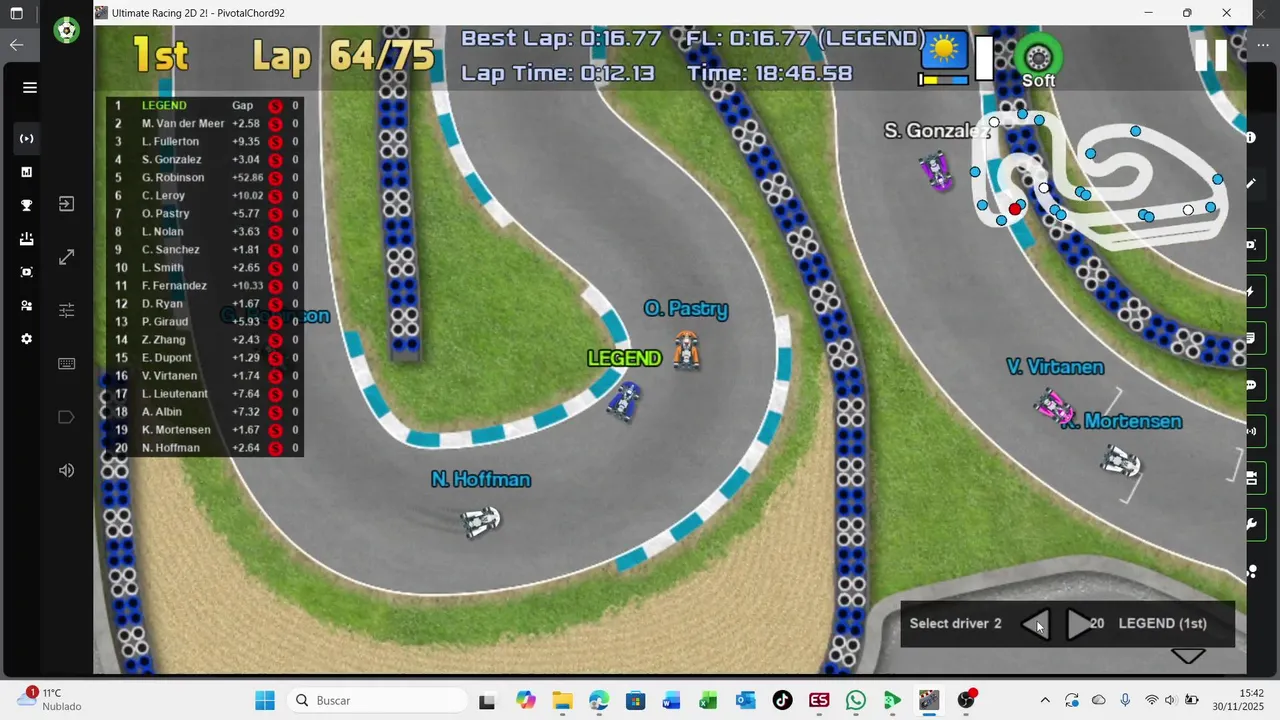Open WhatsApp from the taskbar
Image resolution: width=1280 pixels, height=720 pixels.
(856, 700)
